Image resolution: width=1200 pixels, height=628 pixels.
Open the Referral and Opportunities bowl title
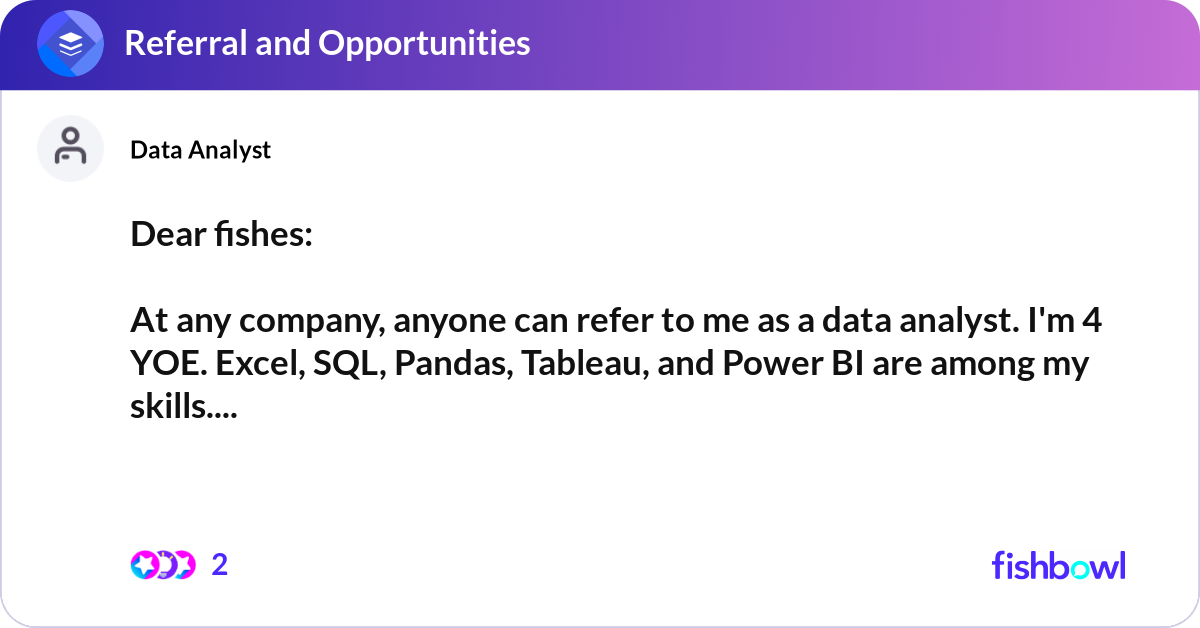(327, 43)
